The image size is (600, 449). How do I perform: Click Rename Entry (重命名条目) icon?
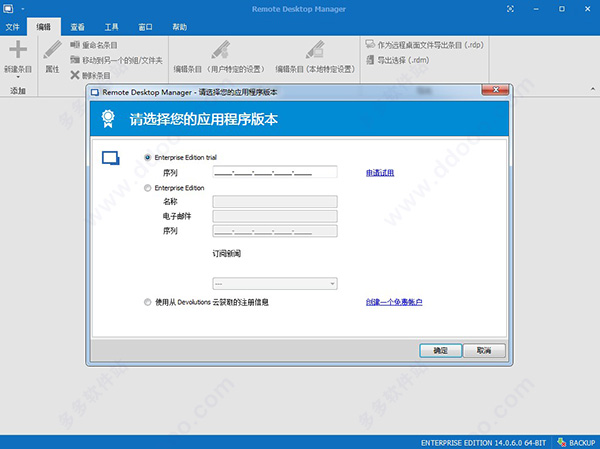pos(75,45)
